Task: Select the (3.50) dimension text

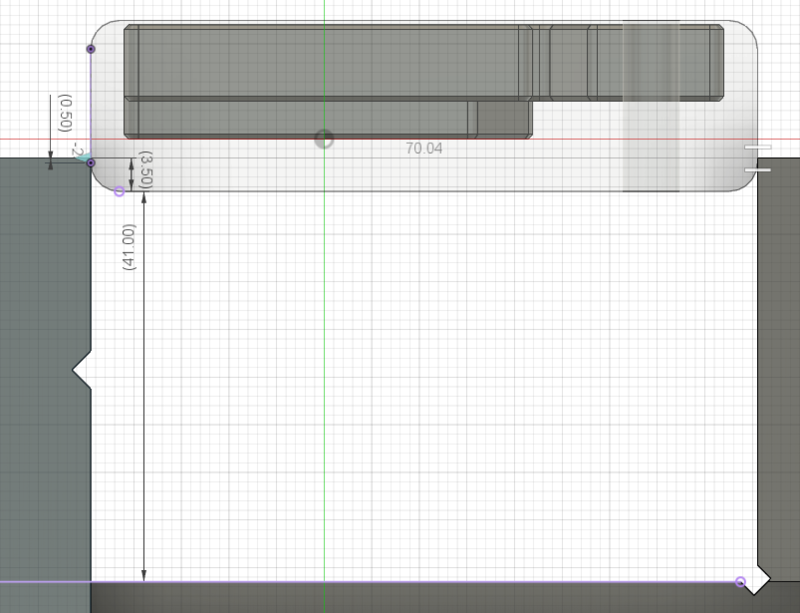Action: click(x=146, y=170)
